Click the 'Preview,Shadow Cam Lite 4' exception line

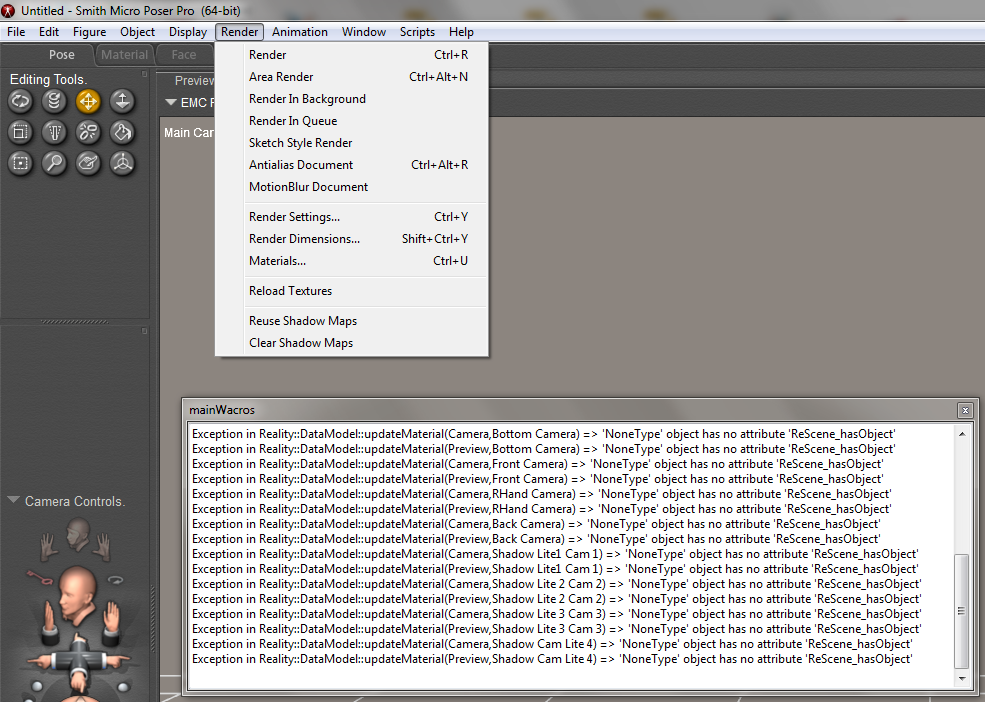552,659
